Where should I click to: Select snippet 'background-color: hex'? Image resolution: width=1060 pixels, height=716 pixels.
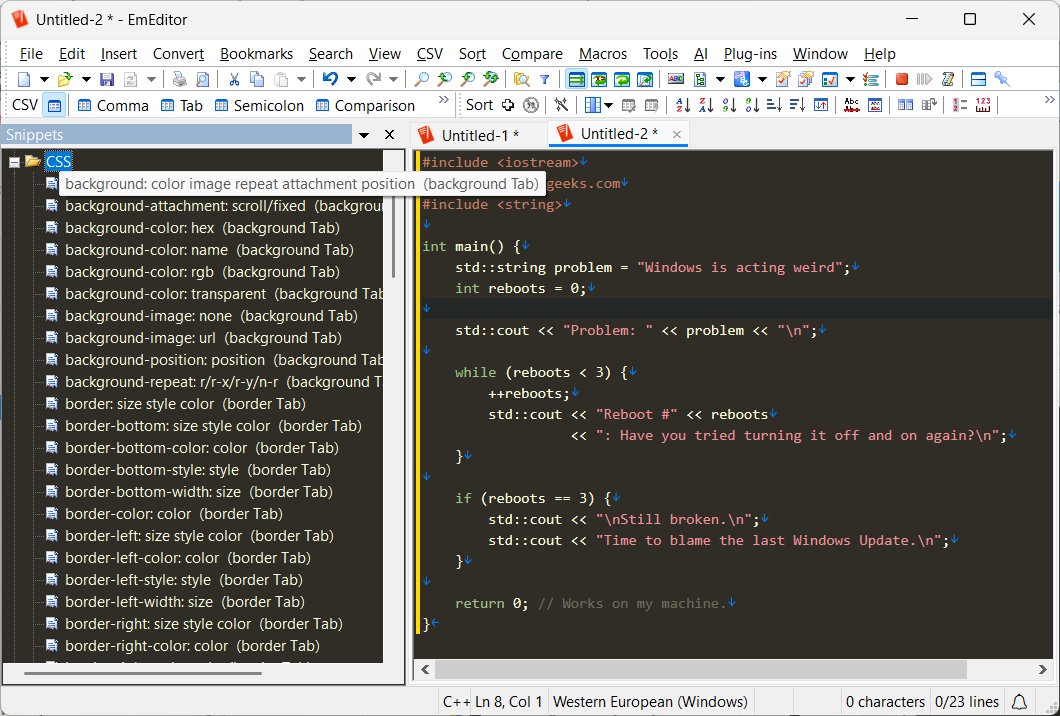point(202,228)
